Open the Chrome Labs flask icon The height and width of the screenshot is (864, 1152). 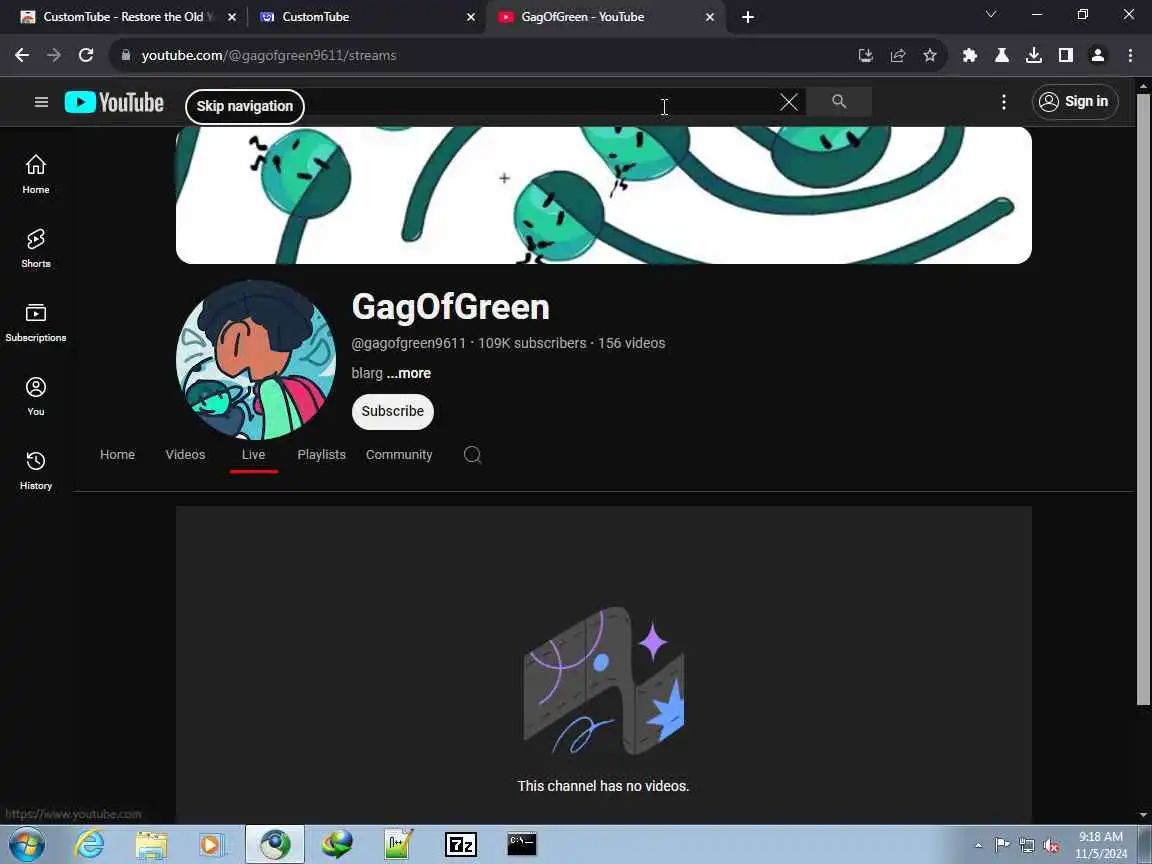coord(1001,55)
